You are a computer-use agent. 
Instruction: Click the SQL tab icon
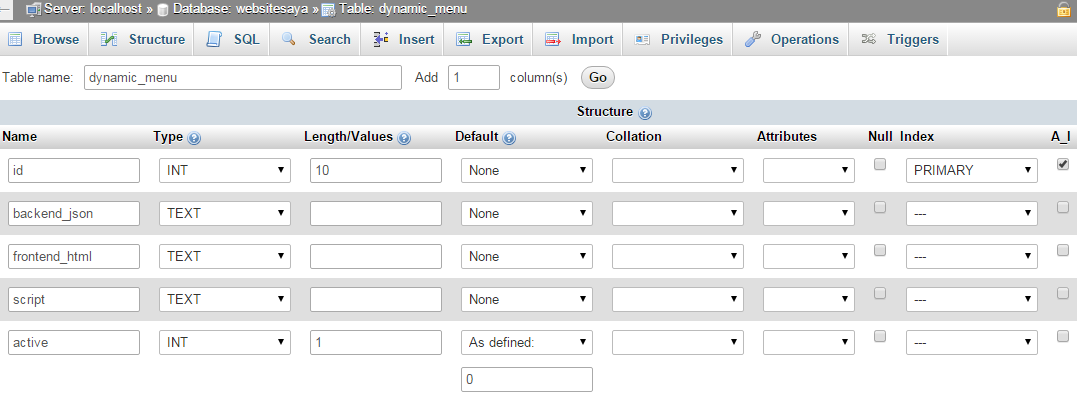[214, 39]
